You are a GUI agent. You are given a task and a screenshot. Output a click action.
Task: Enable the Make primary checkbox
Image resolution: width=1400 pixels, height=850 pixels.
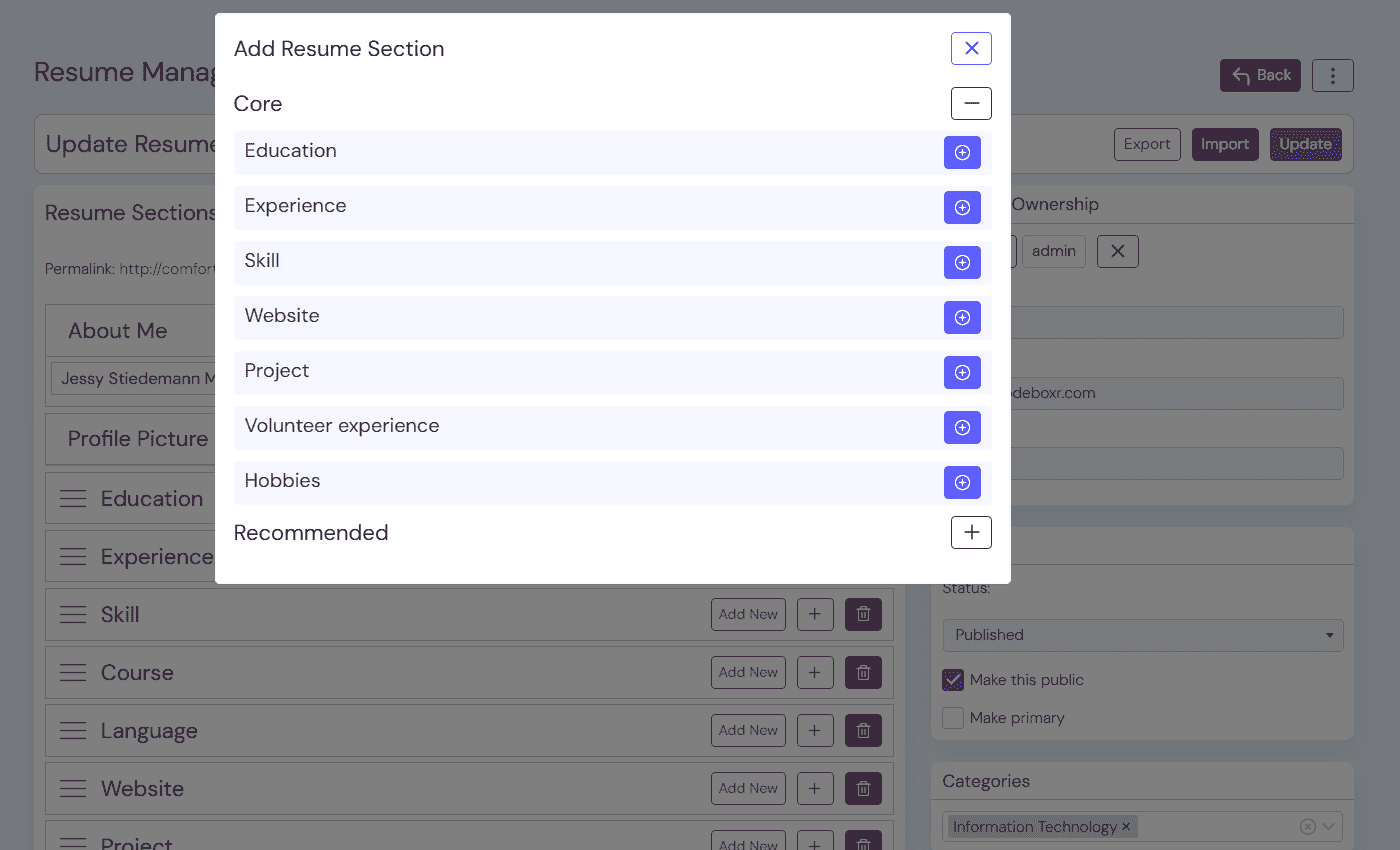click(x=953, y=718)
